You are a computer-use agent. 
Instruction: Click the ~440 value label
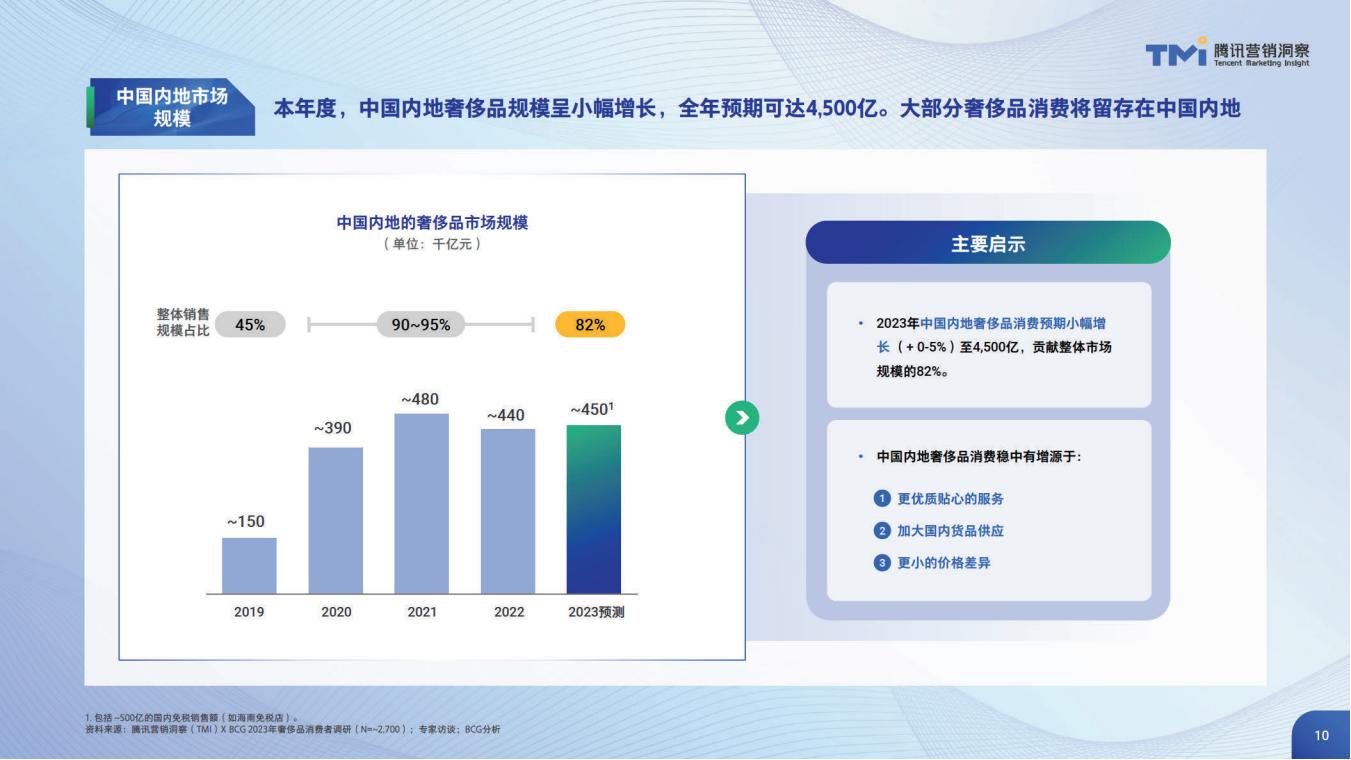point(506,415)
